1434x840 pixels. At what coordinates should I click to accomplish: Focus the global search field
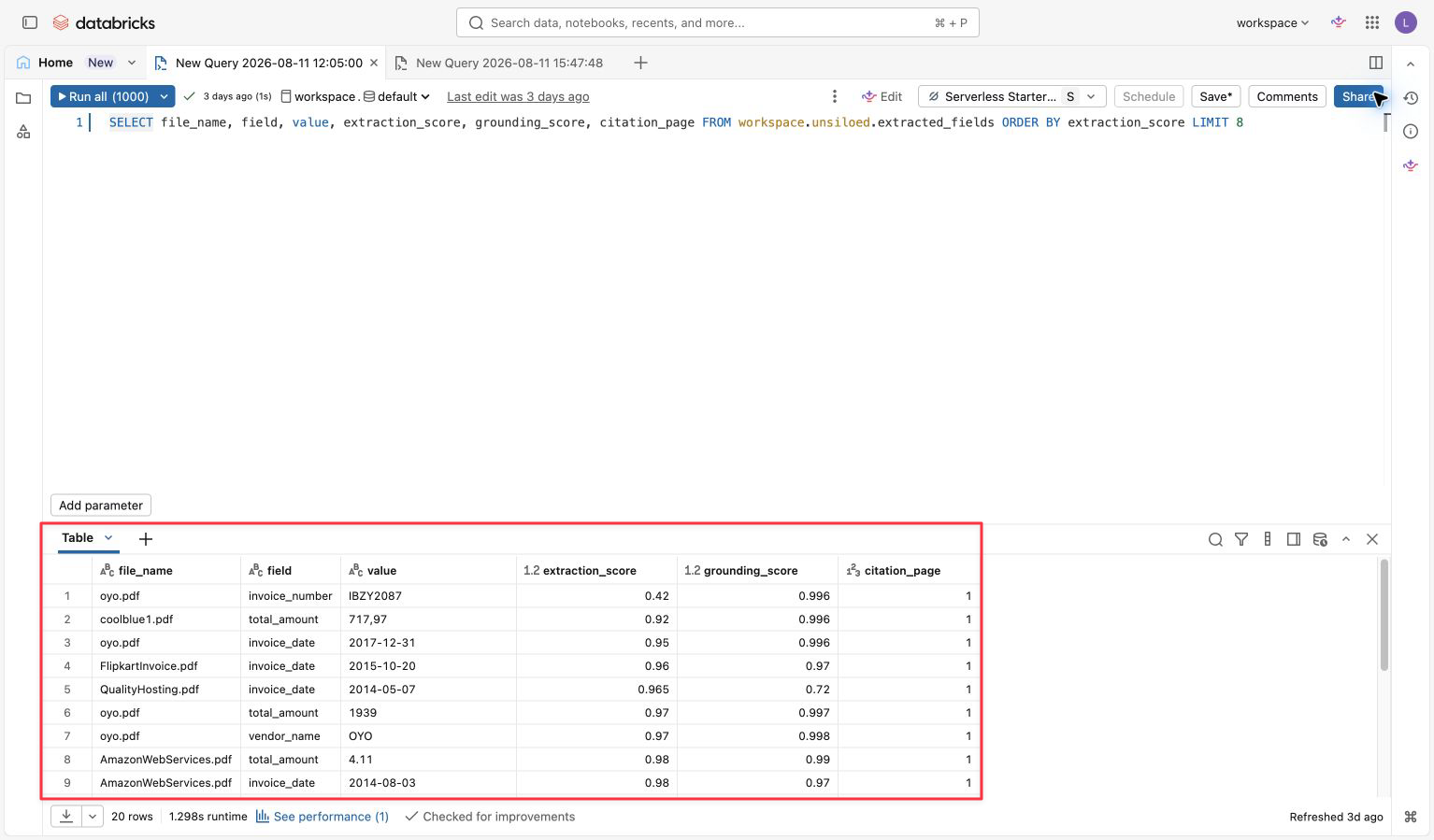tap(717, 22)
